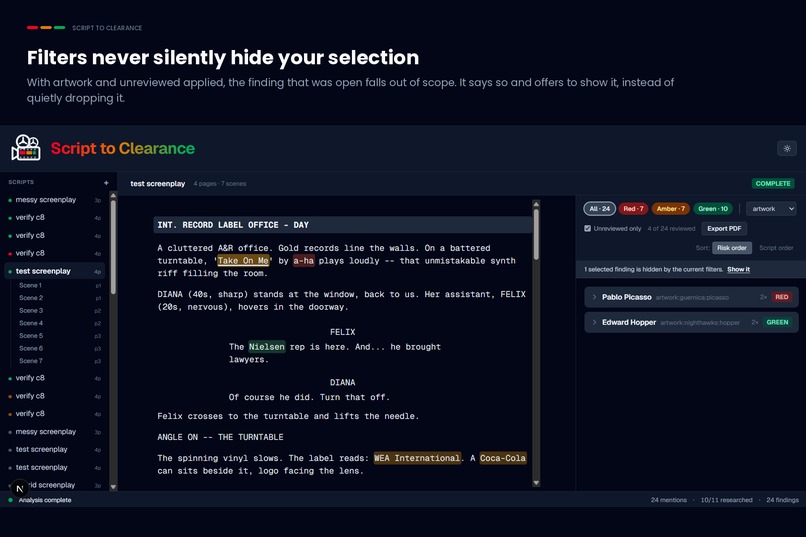806x537 pixels.
Task: Click the 'Analysis complete' status text
Action: [45, 500]
